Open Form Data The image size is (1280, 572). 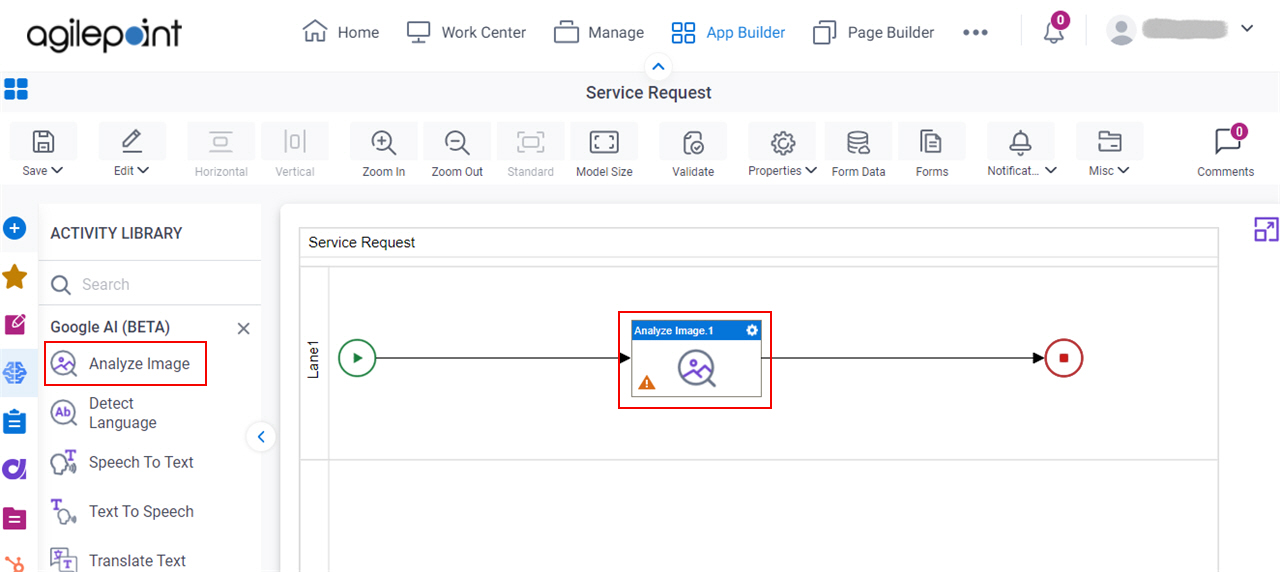858,153
